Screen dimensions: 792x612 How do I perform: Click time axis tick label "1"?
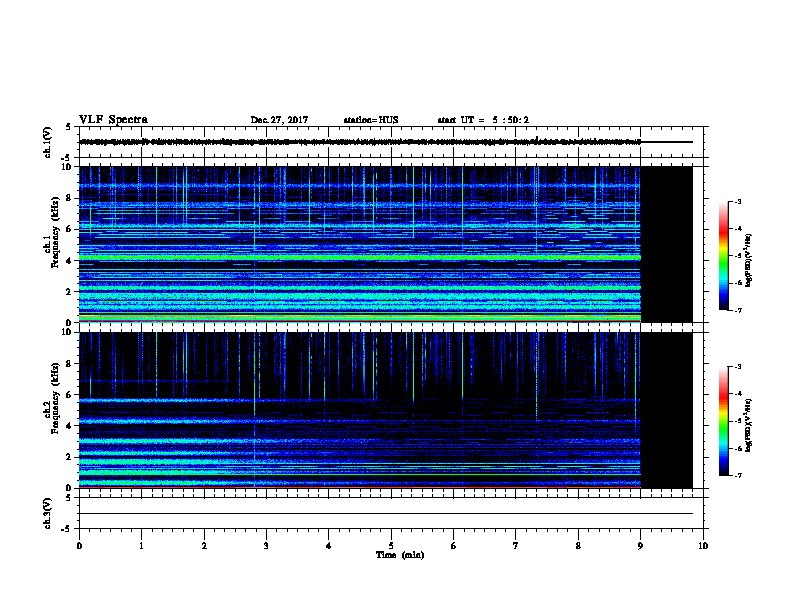tap(141, 546)
